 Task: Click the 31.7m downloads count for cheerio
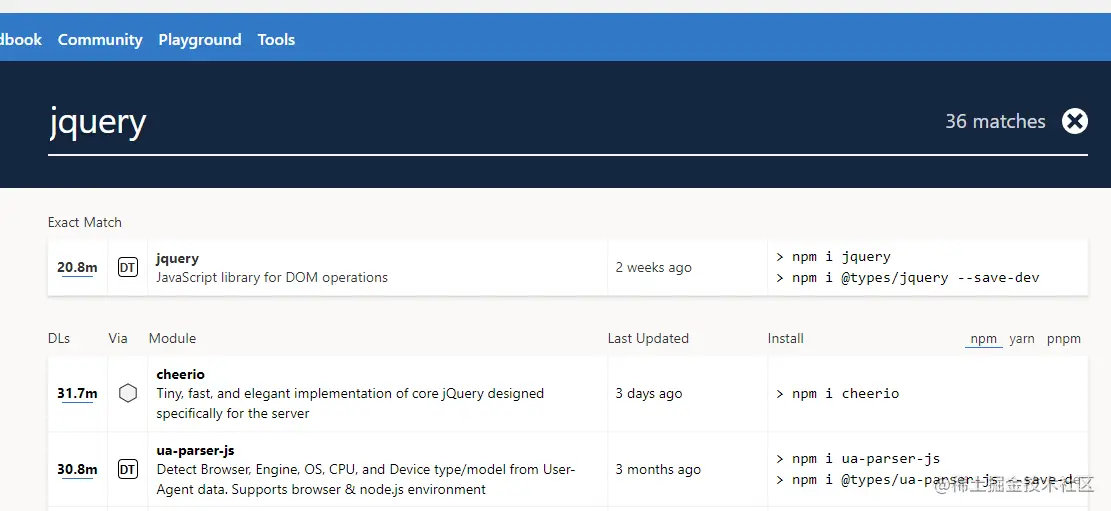click(x=77, y=393)
